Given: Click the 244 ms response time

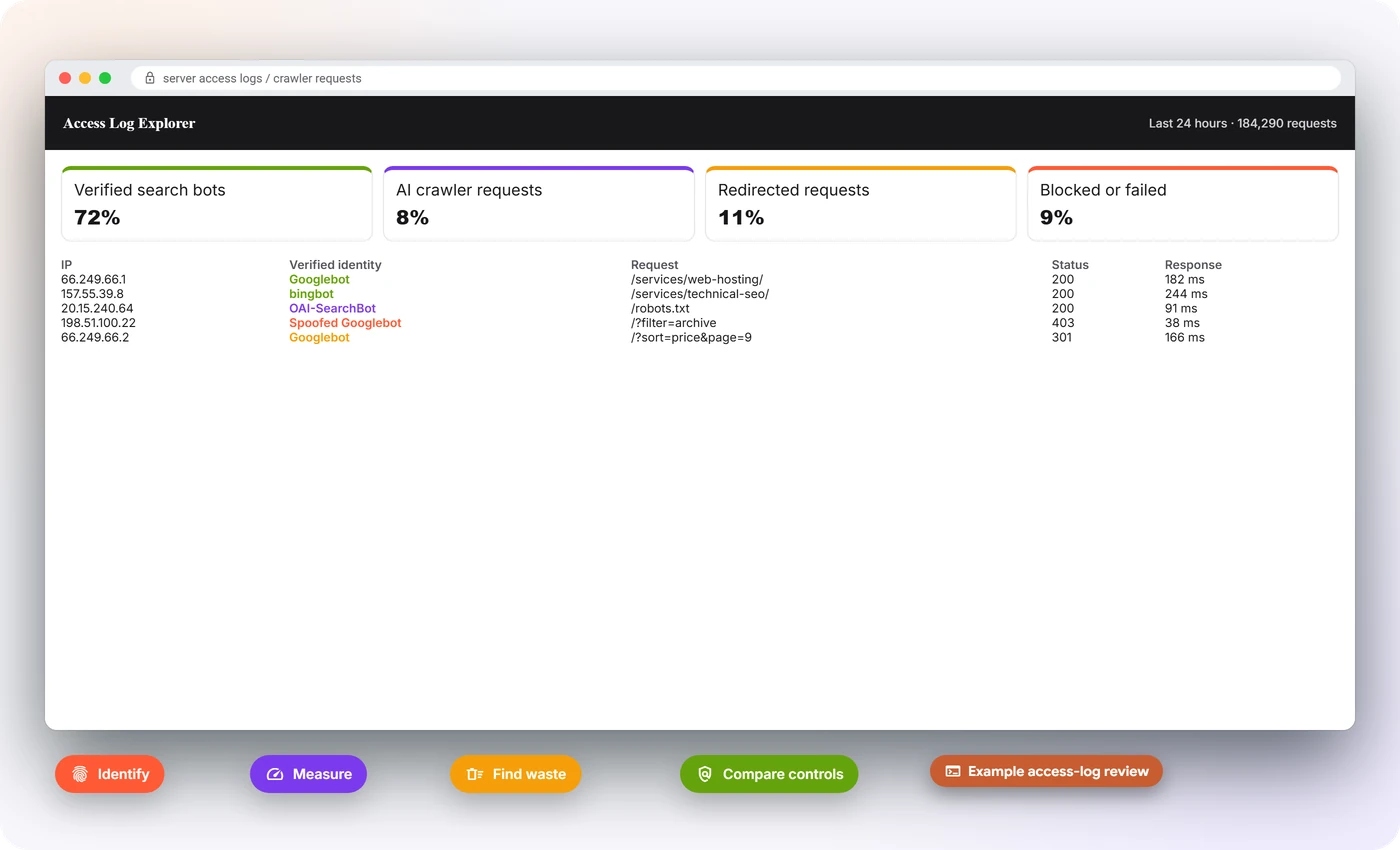Looking at the screenshot, I should (1186, 294).
